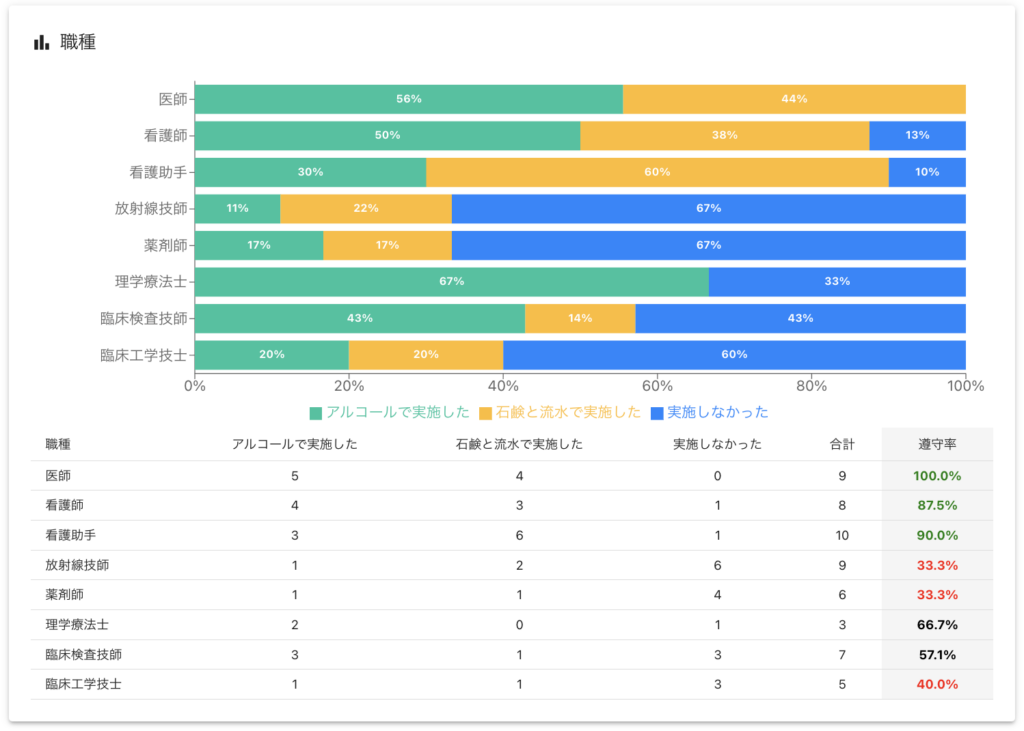Select the 医師 56% green bar segment

click(x=408, y=99)
